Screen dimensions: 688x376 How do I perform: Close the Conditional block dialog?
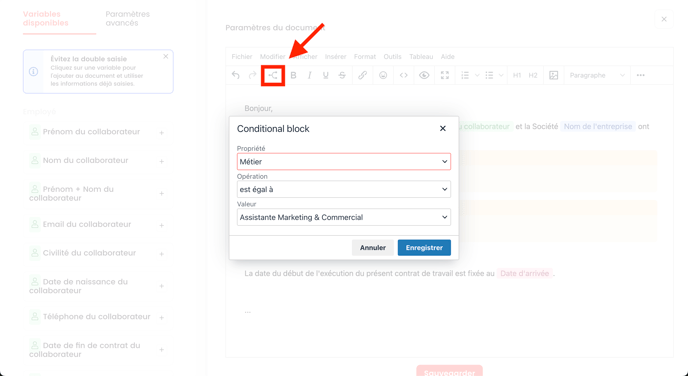tap(443, 129)
